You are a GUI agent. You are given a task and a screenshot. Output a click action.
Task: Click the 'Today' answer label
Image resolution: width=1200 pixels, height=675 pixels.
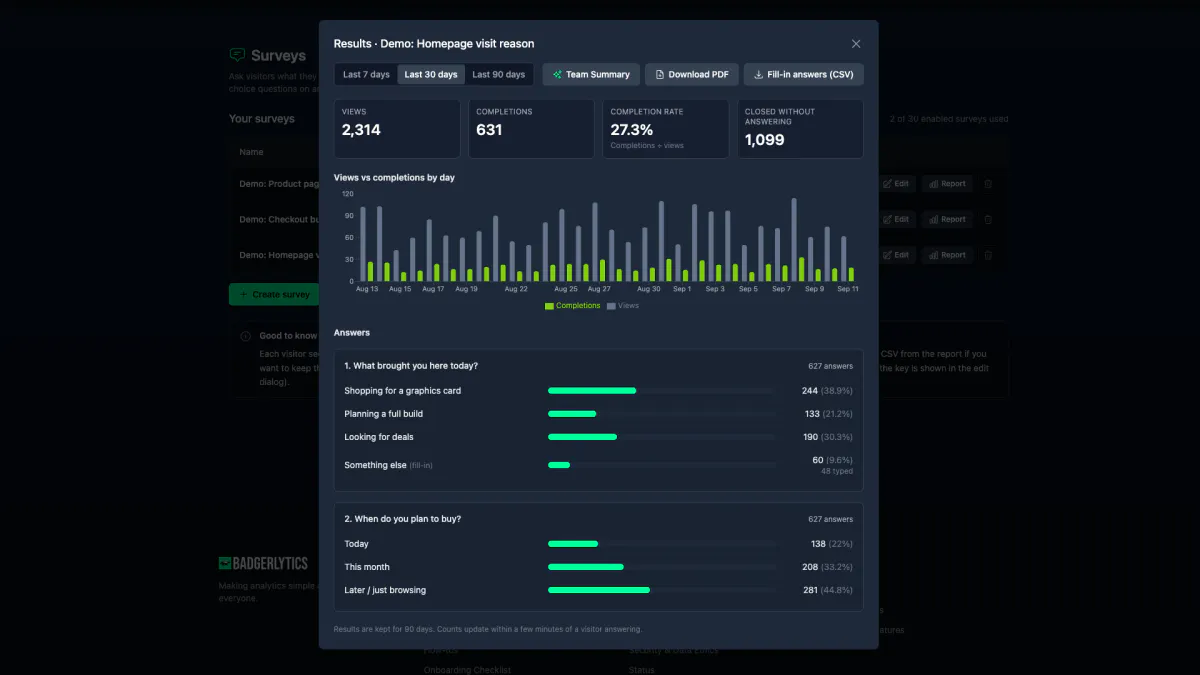point(357,544)
